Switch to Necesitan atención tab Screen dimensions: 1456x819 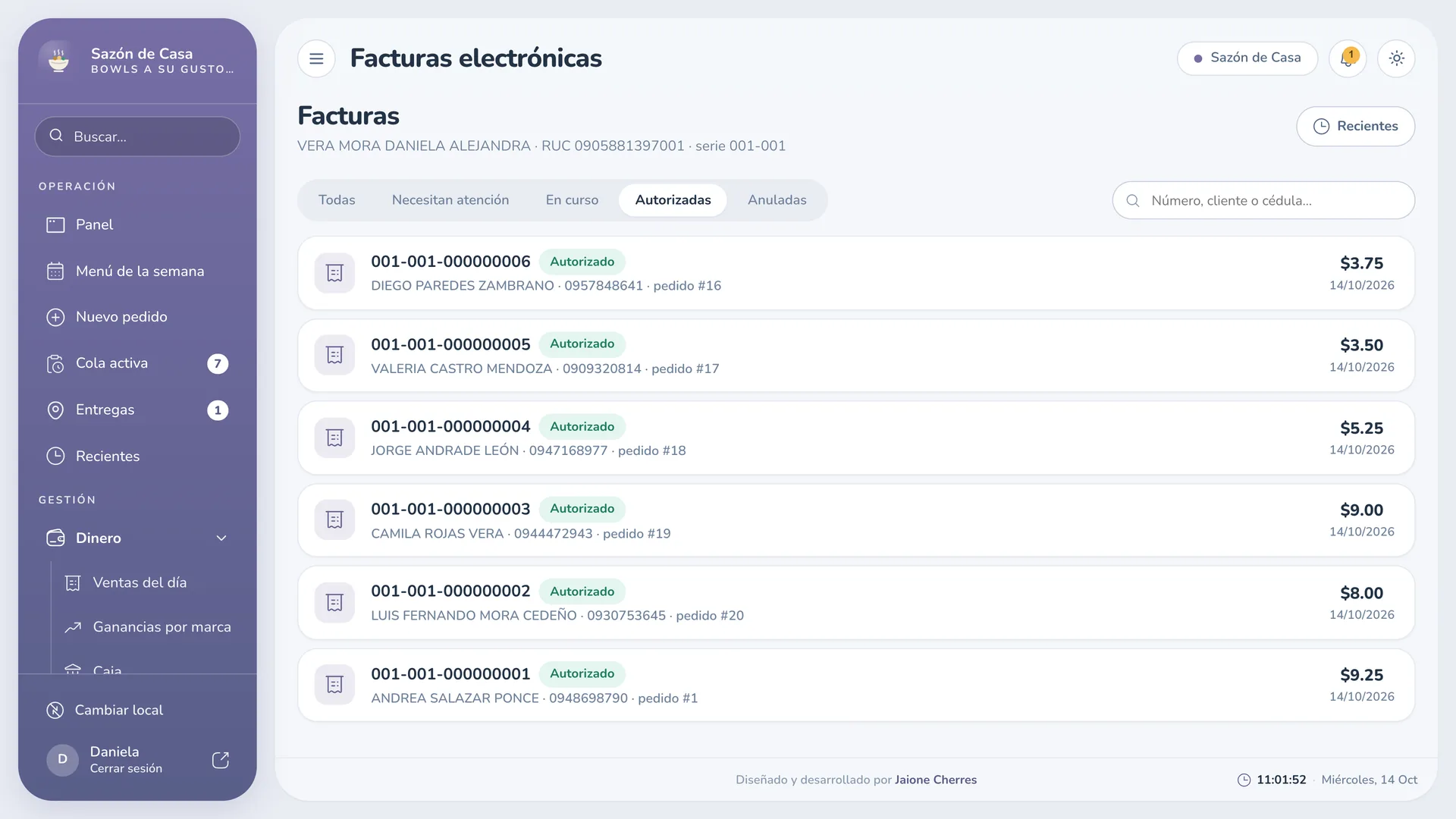click(x=450, y=200)
